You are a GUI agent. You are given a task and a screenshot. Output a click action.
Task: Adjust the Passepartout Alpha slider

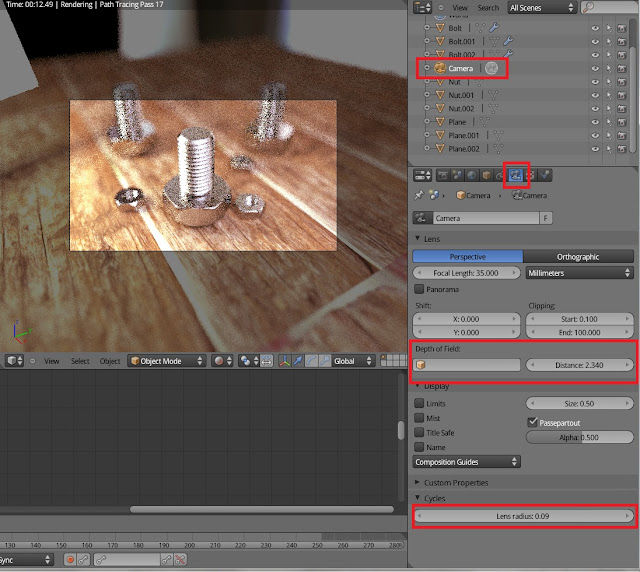(x=580, y=437)
